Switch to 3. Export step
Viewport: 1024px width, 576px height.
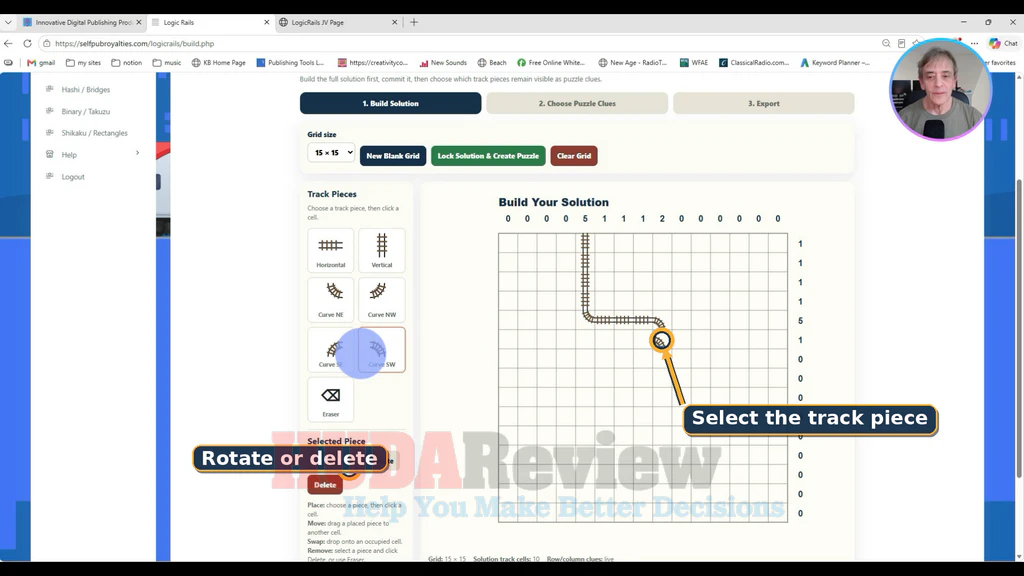[763, 103]
